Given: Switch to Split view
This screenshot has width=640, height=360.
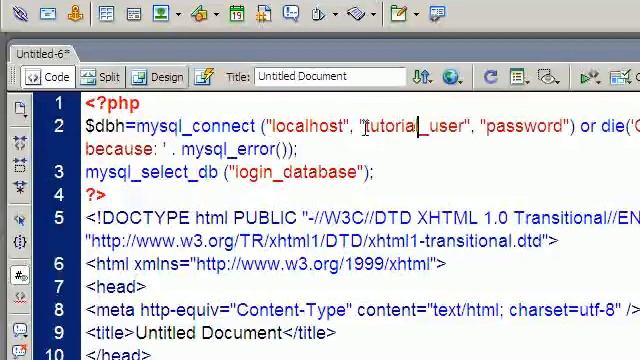Looking at the screenshot, I should click(x=100, y=77).
